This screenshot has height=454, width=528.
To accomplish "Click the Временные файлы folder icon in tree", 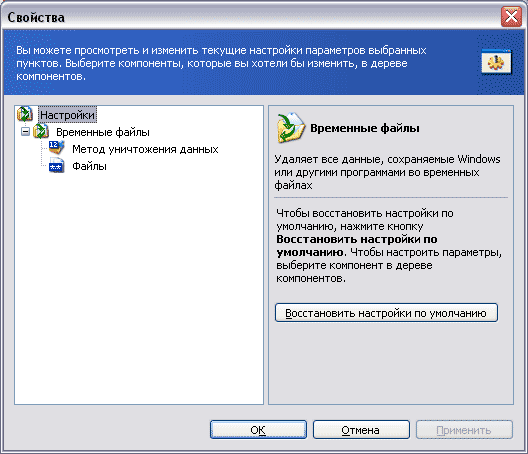I will [x=41, y=131].
